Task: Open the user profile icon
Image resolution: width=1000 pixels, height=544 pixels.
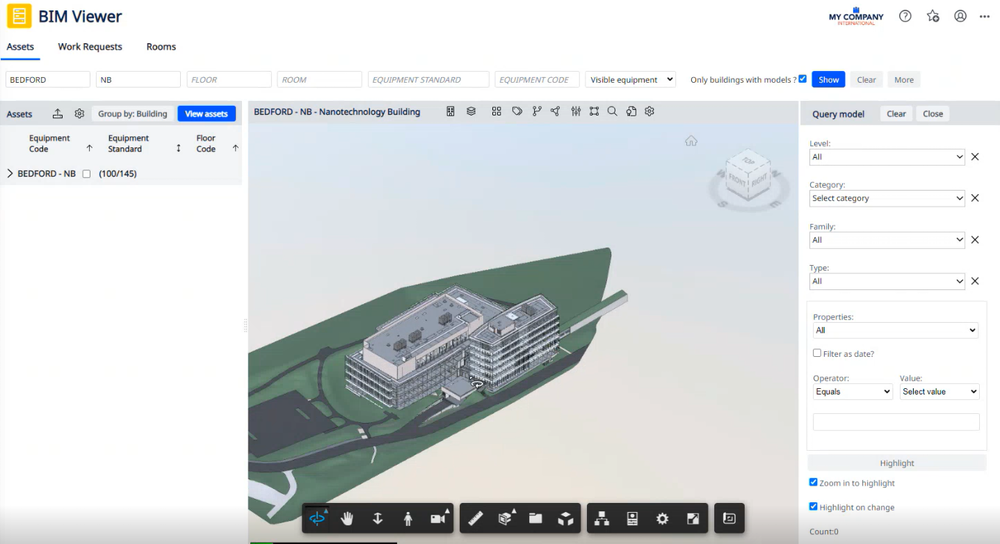Action: tap(960, 17)
